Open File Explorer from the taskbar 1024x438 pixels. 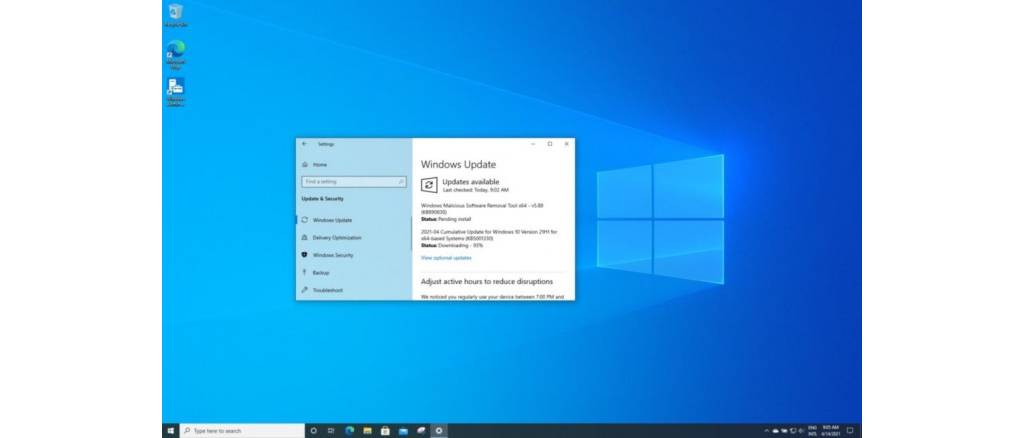(x=367, y=431)
